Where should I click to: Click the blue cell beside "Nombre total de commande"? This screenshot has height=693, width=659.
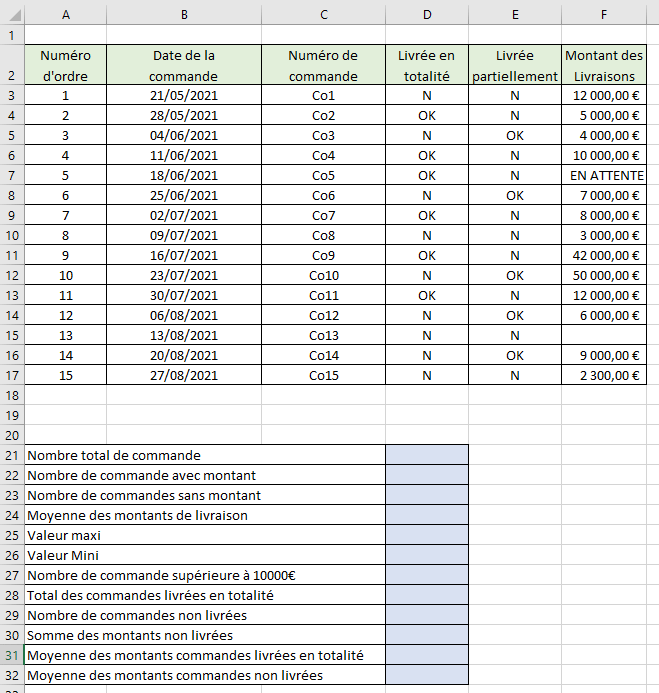click(x=427, y=455)
